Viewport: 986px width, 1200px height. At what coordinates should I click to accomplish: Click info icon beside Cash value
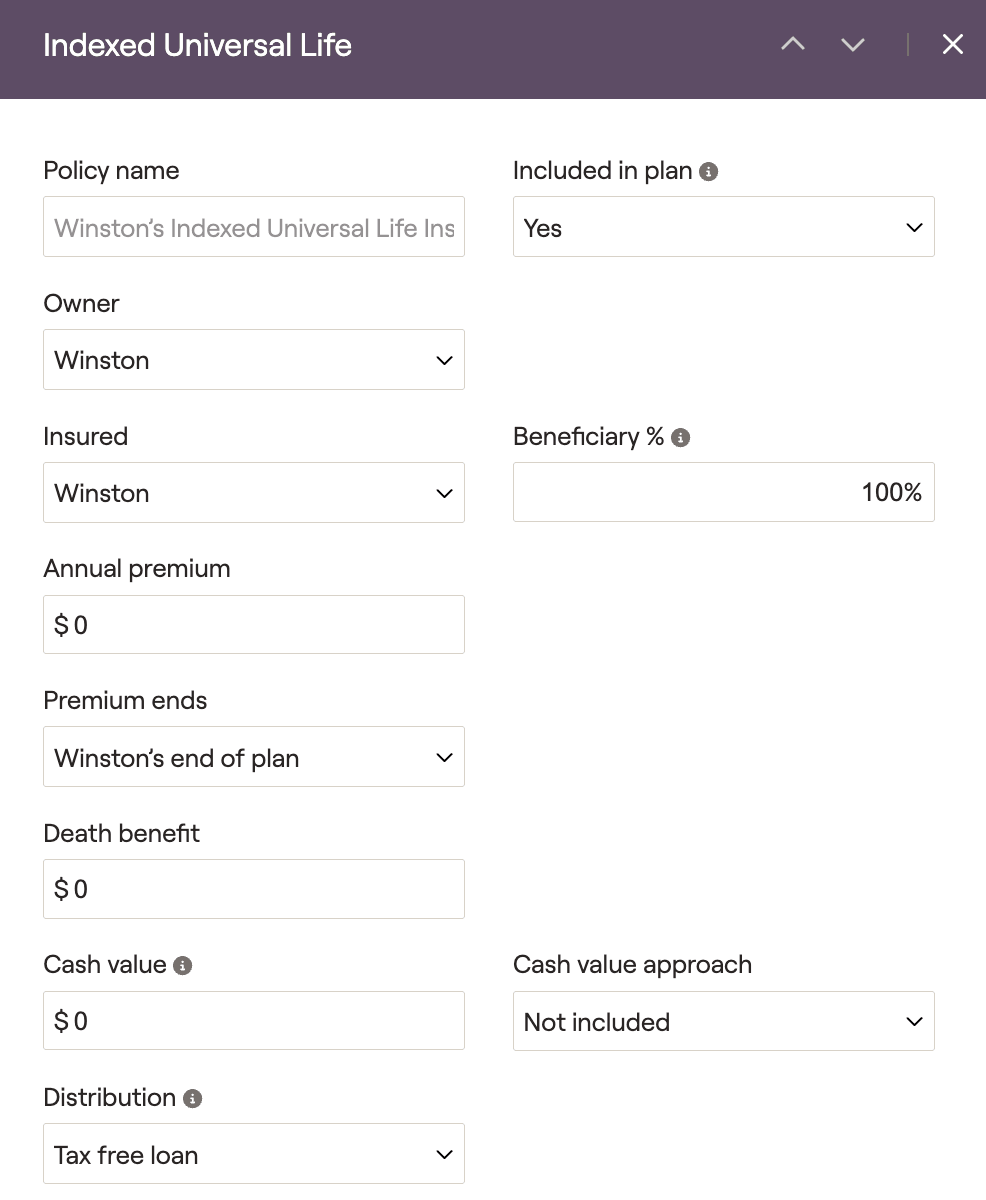click(182, 966)
